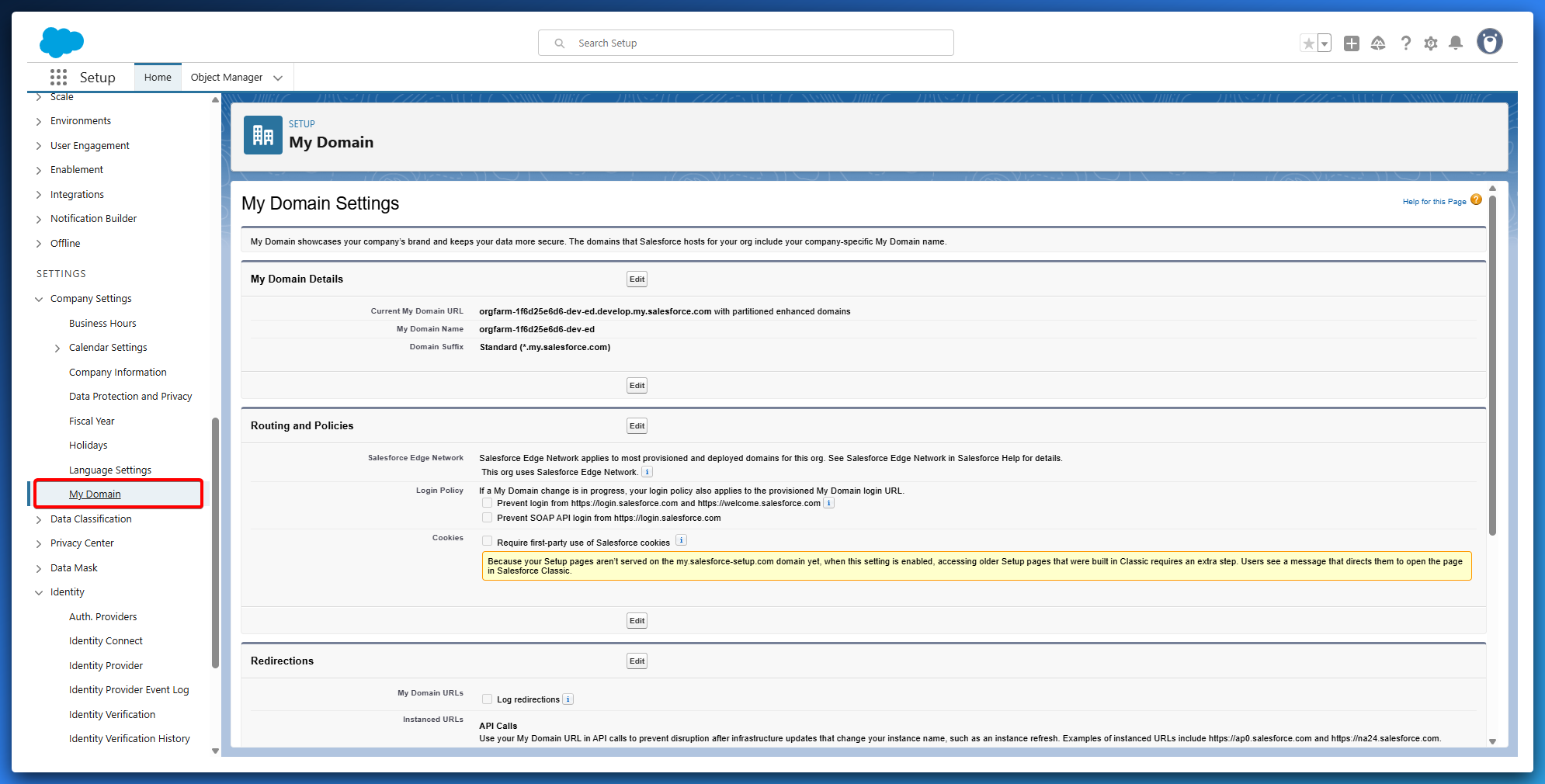Click the orange help icon beside Help for this Page
The width and height of the screenshot is (1545, 784).
(1476, 200)
